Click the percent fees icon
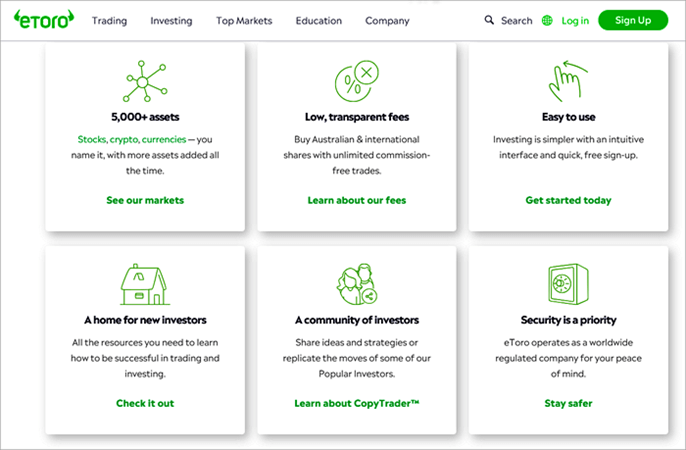 tap(357, 78)
